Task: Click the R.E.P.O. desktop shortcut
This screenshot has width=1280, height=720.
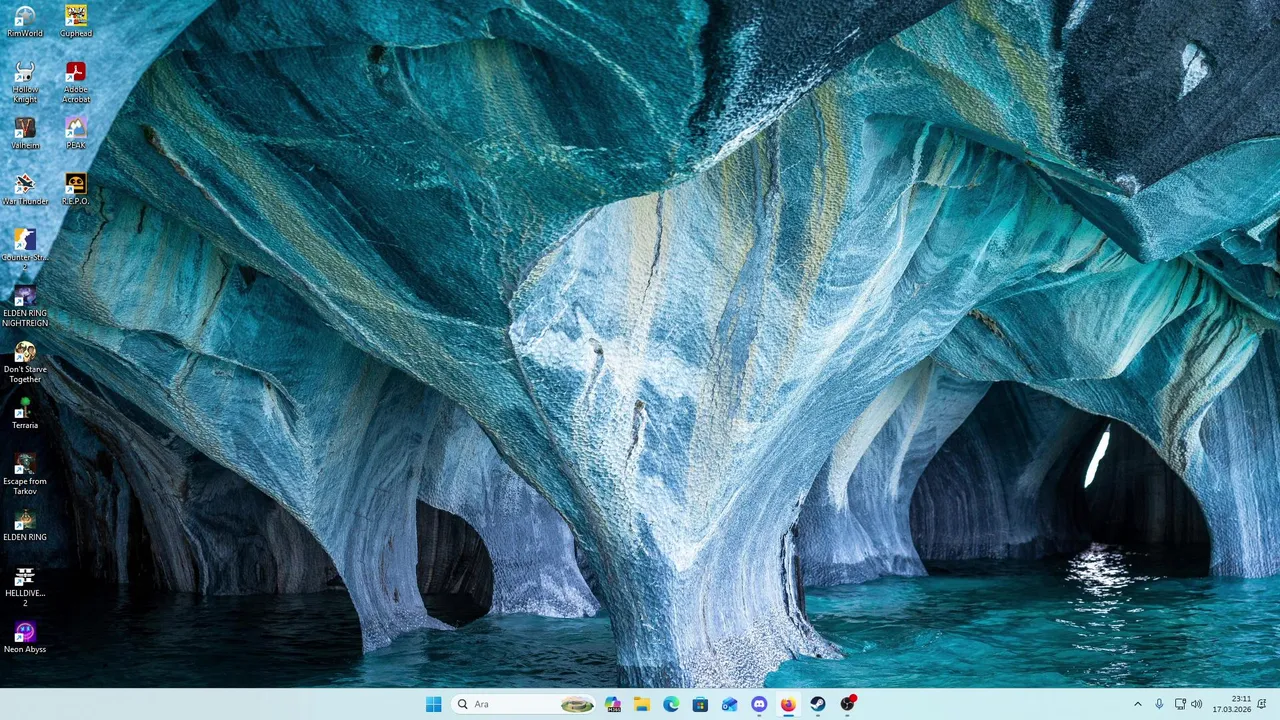Action: (x=76, y=189)
